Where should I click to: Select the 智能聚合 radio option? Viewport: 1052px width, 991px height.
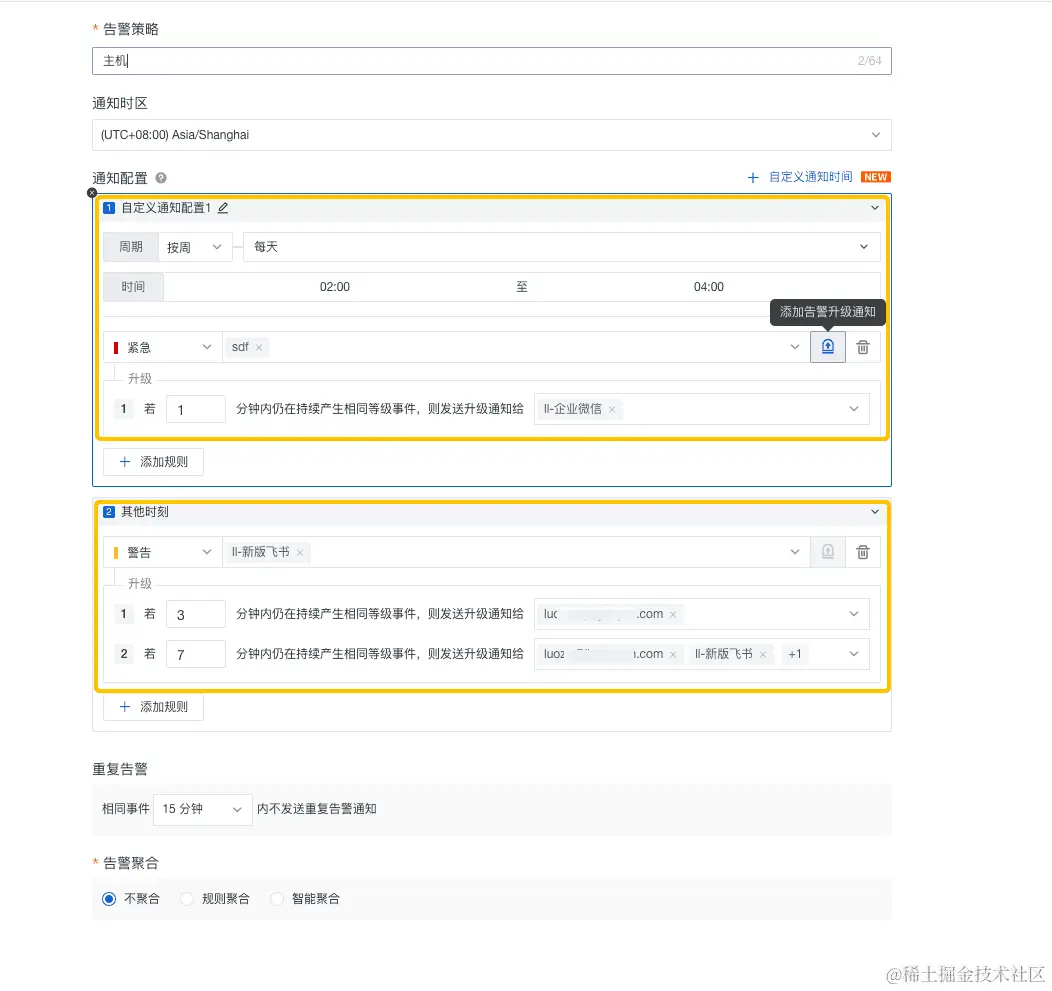tap(276, 899)
